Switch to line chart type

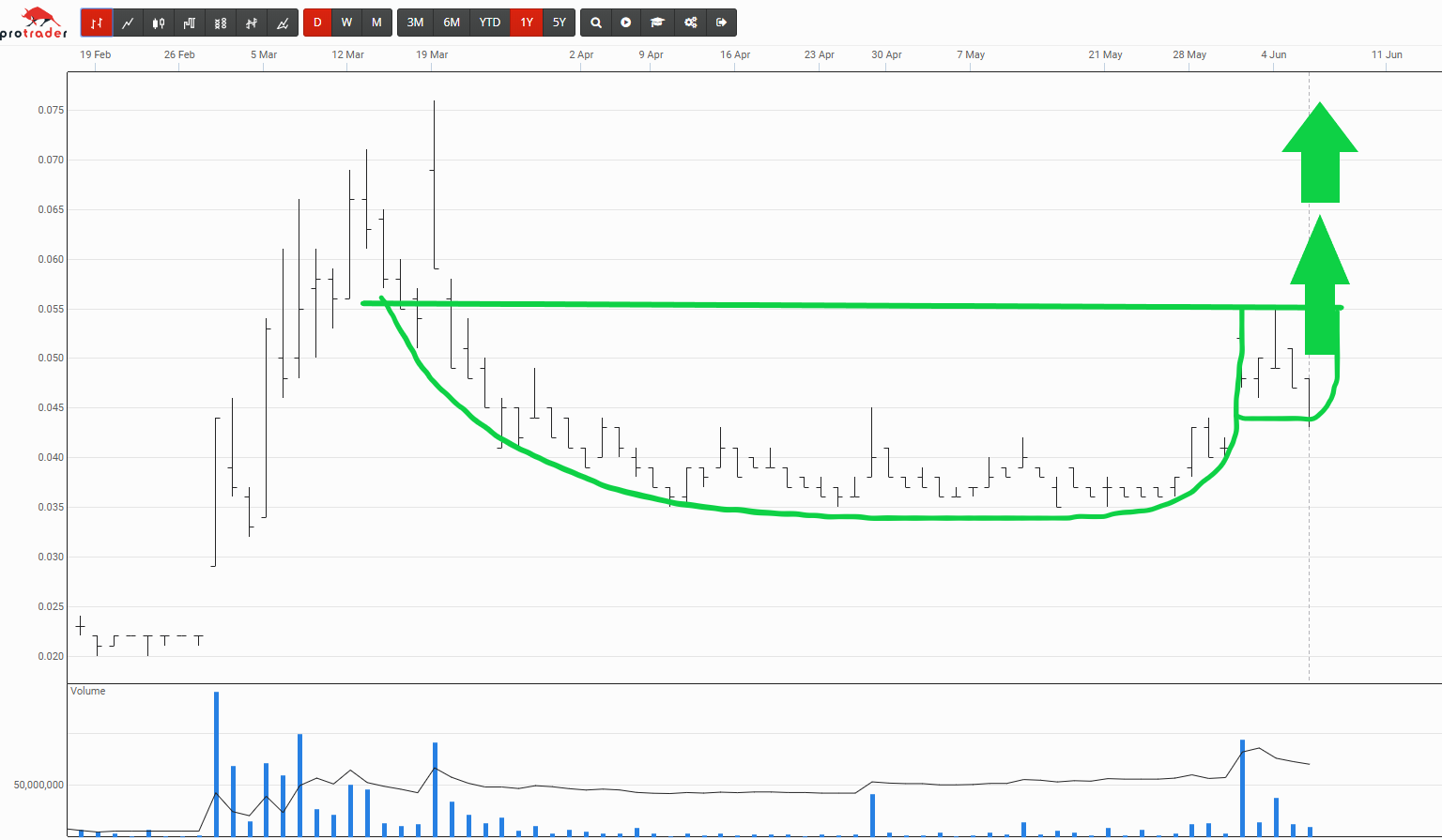point(128,23)
